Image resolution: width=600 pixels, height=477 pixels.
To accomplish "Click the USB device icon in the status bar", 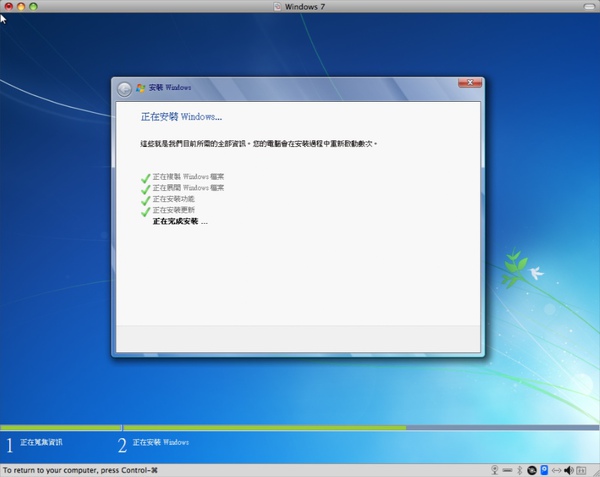I will click(507, 470).
